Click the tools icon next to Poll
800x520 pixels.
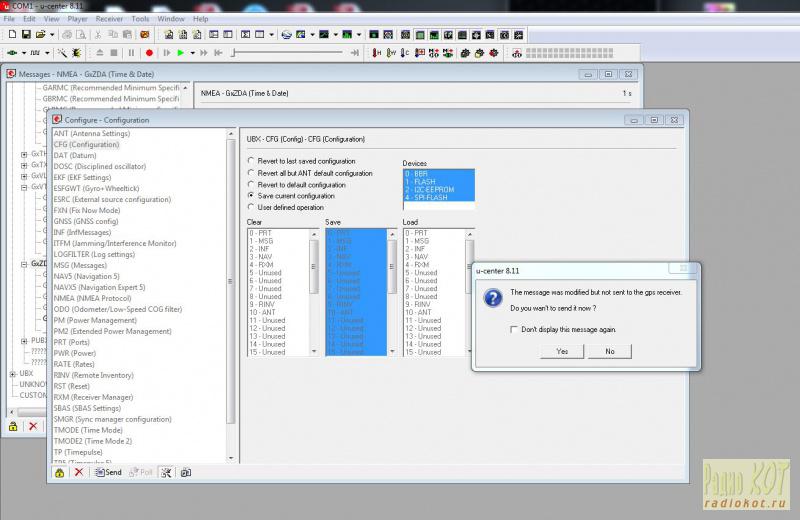pyautogui.click(x=166, y=473)
